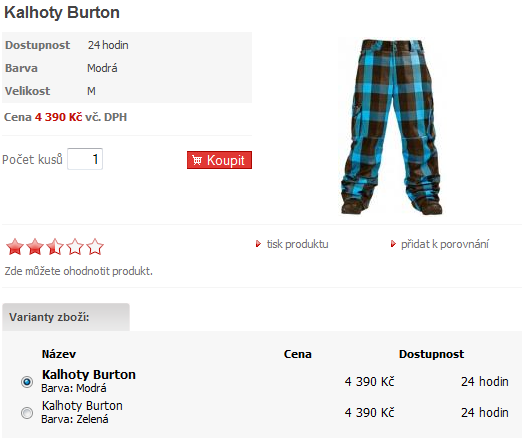Open the Varianty zboží tab
Screen dimensions: 524x440
66,317
